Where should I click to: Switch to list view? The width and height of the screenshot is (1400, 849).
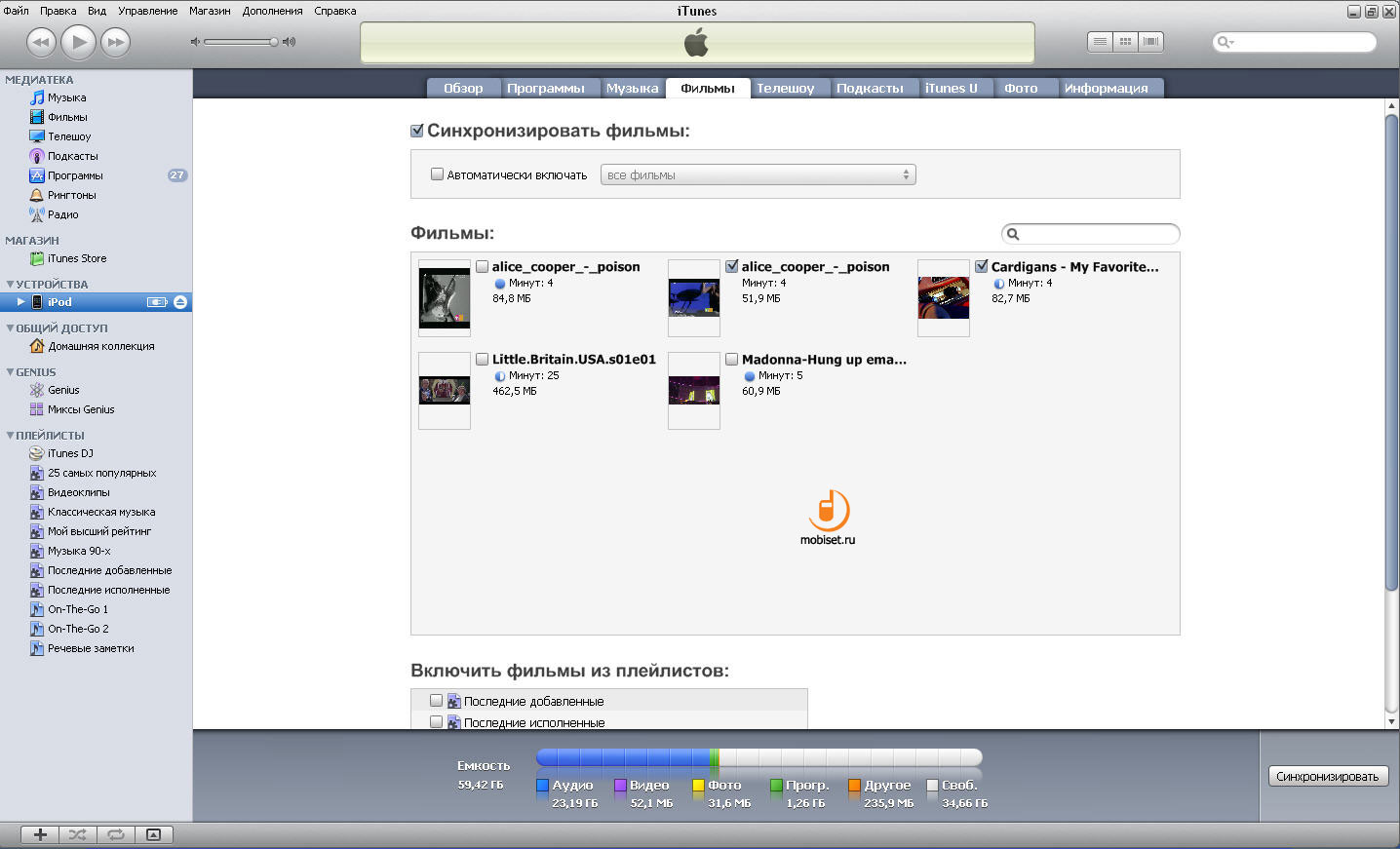[x=1100, y=42]
